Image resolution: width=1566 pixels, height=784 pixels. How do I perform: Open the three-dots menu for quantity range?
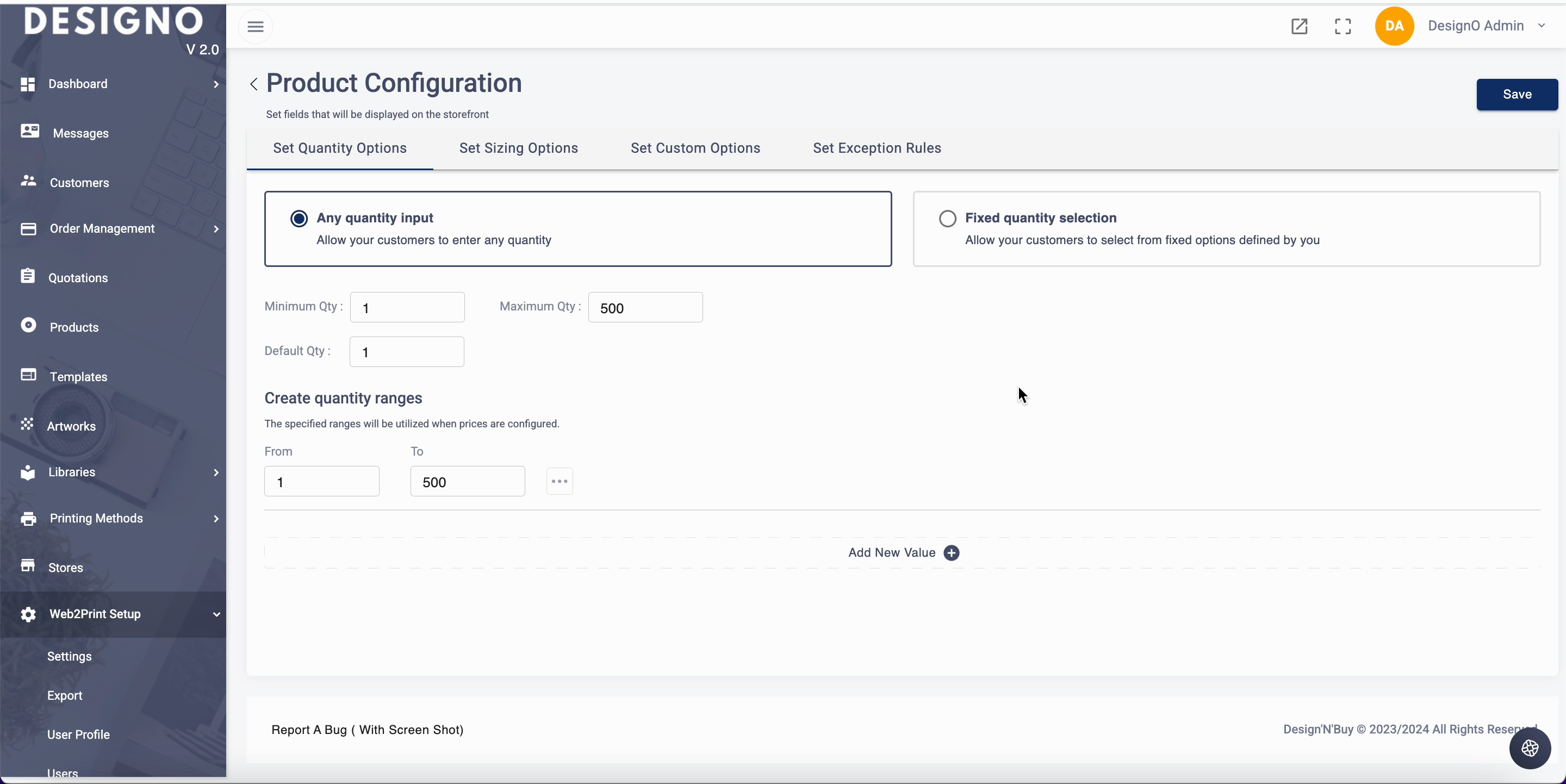click(560, 481)
